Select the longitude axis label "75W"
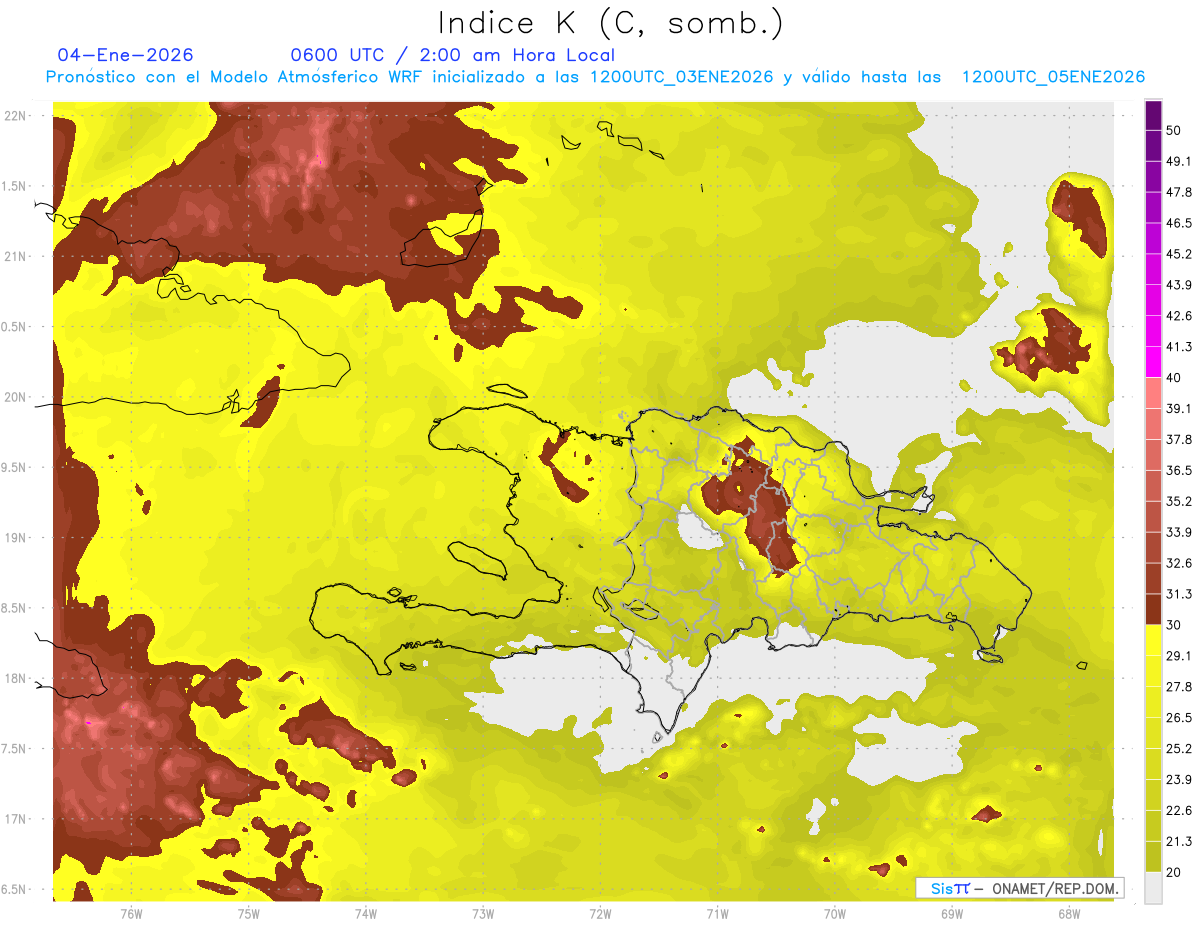 [248, 913]
